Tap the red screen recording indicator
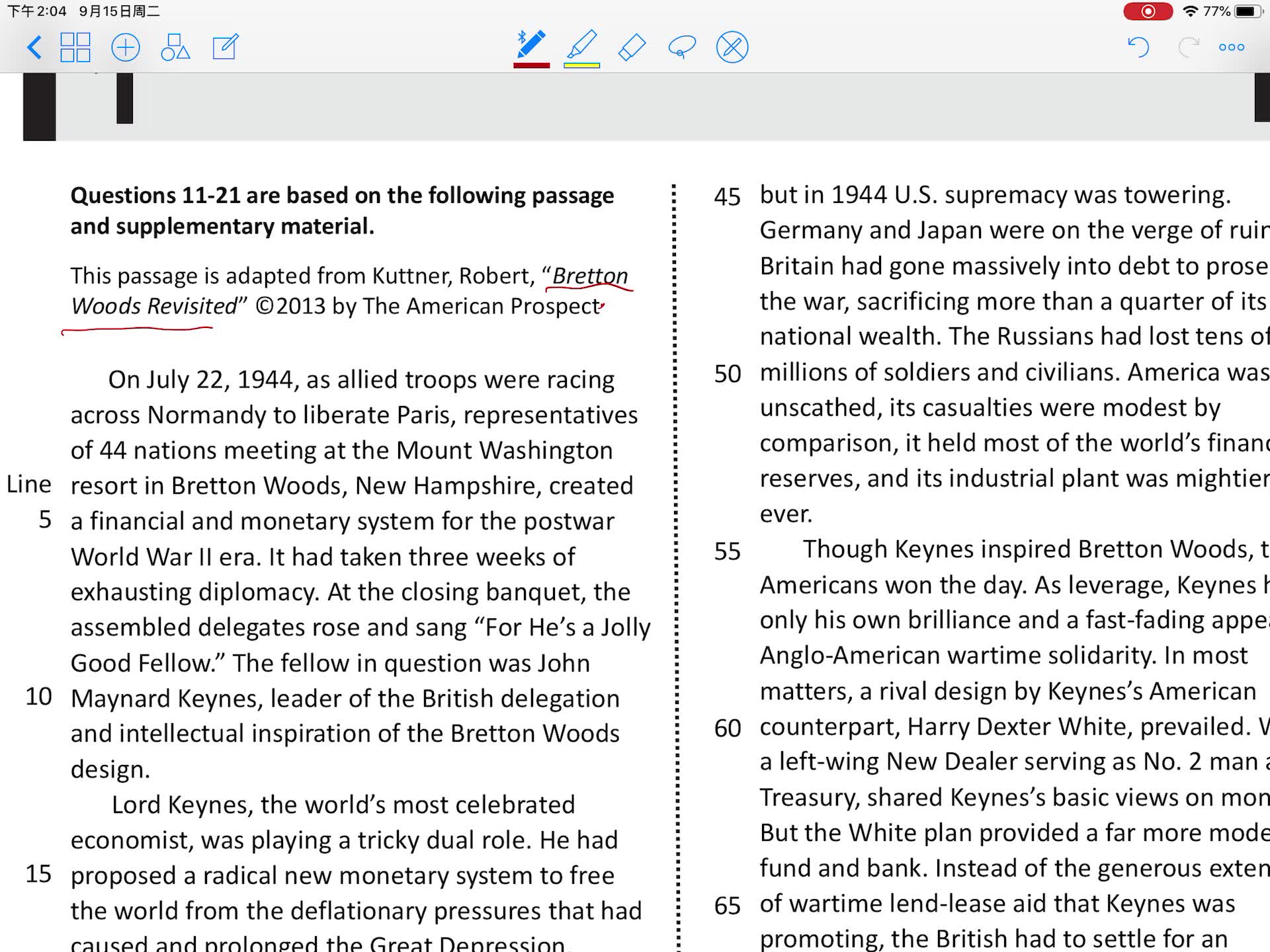The width and height of the screenshot is (1270, 952). click(x=1148, y=11)
